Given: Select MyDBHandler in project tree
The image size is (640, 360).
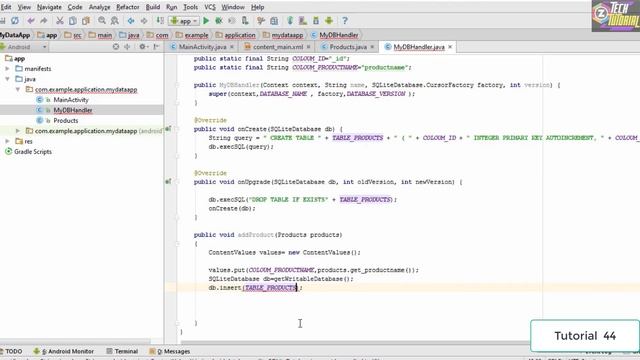Looking at the screenshot, I should (73, 110).
